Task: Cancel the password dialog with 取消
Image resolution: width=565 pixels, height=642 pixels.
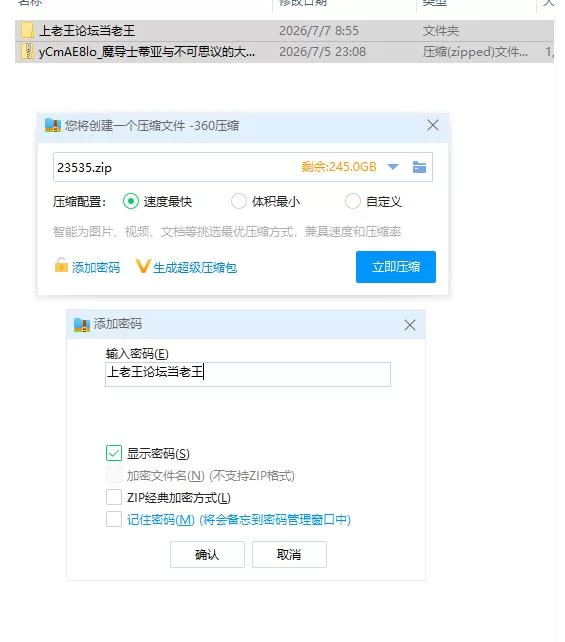Action: (x=289, y=554)
